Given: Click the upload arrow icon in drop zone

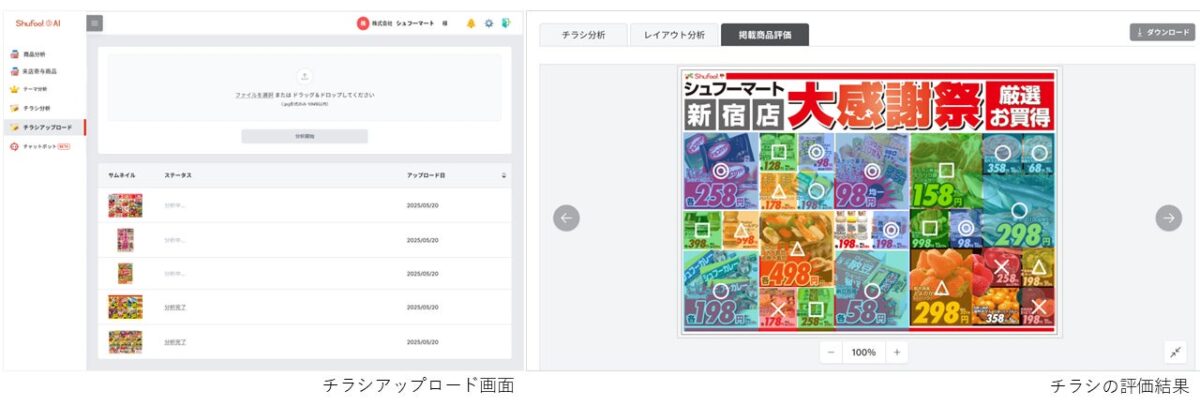Looking at the screenshot, I should pos(305,76).
